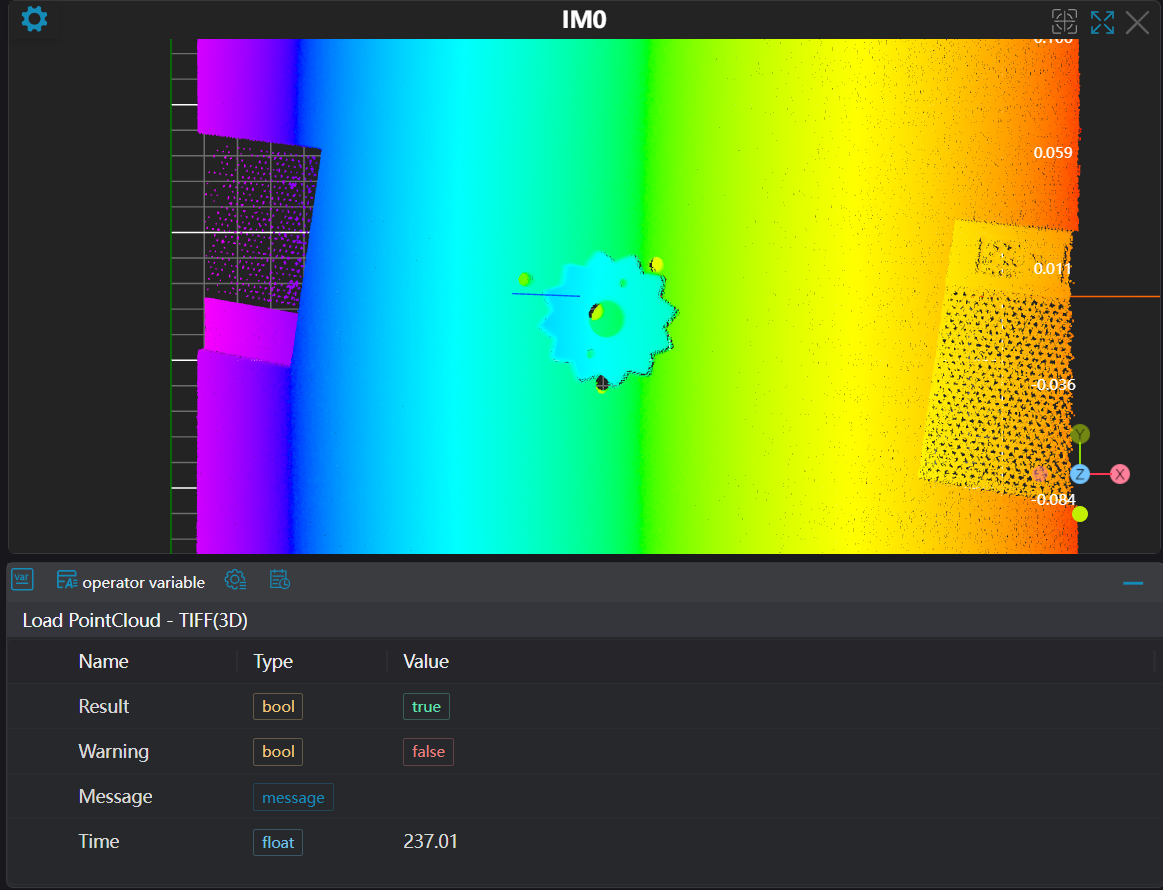
Task: Select the Time row float badge
Action: [x=278, y=842]
